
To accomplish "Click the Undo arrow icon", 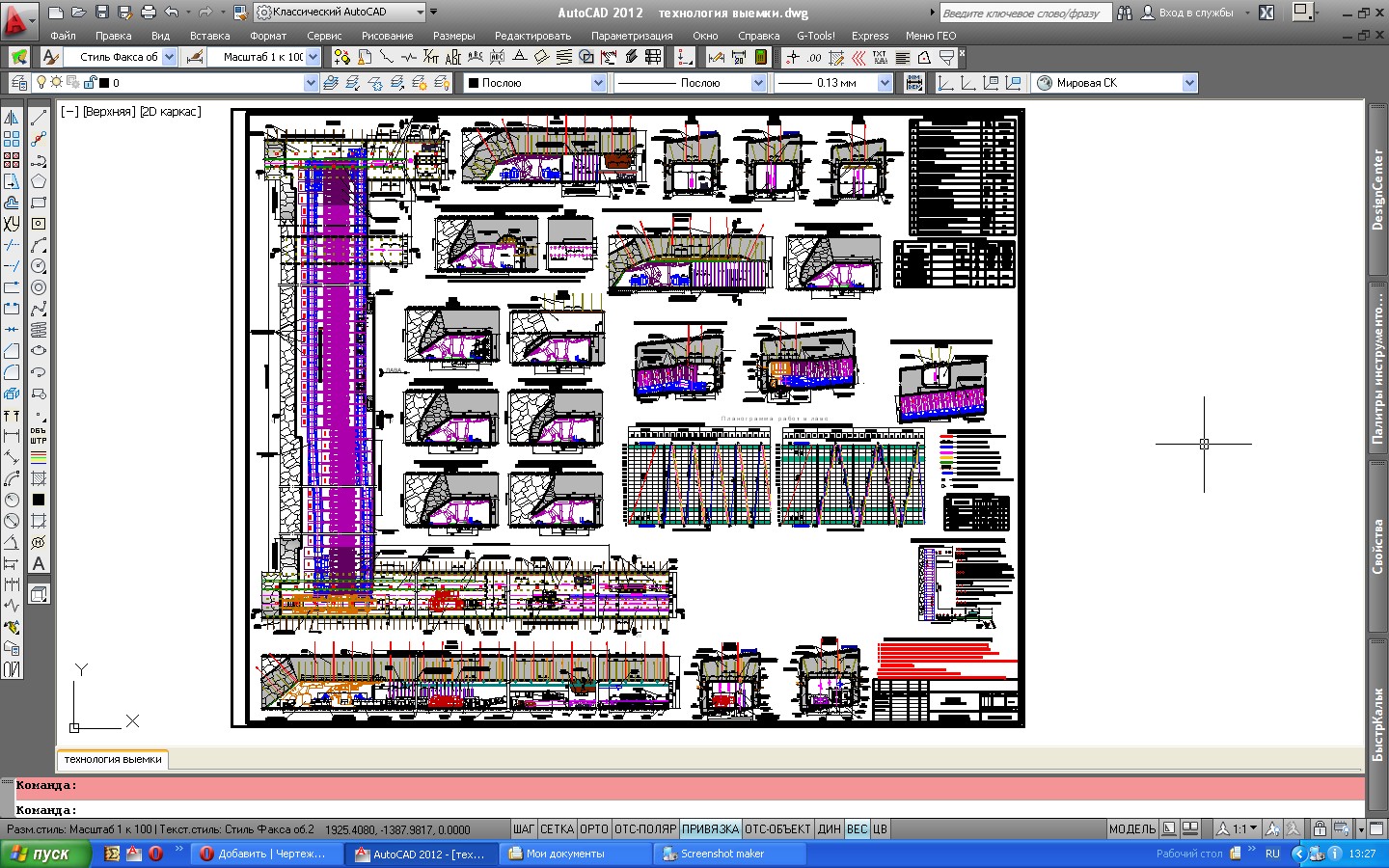I will pyautogui.click(x=172, y=13).
